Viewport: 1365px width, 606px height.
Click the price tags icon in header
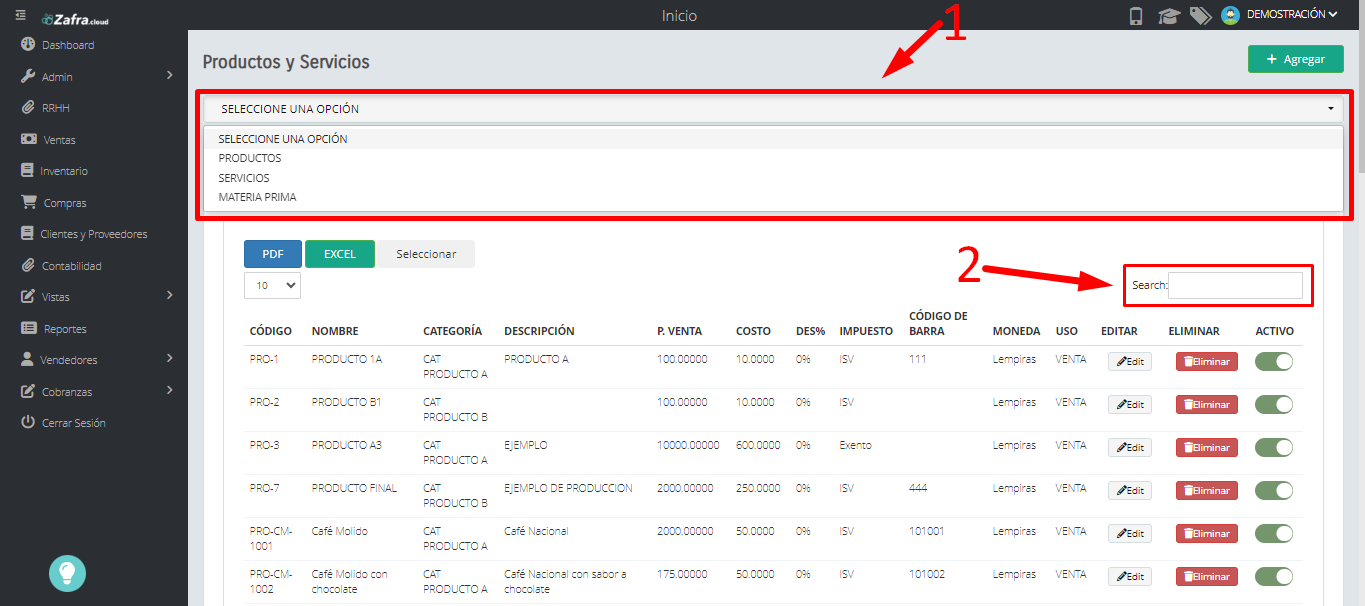click(x=1200, y=15)
